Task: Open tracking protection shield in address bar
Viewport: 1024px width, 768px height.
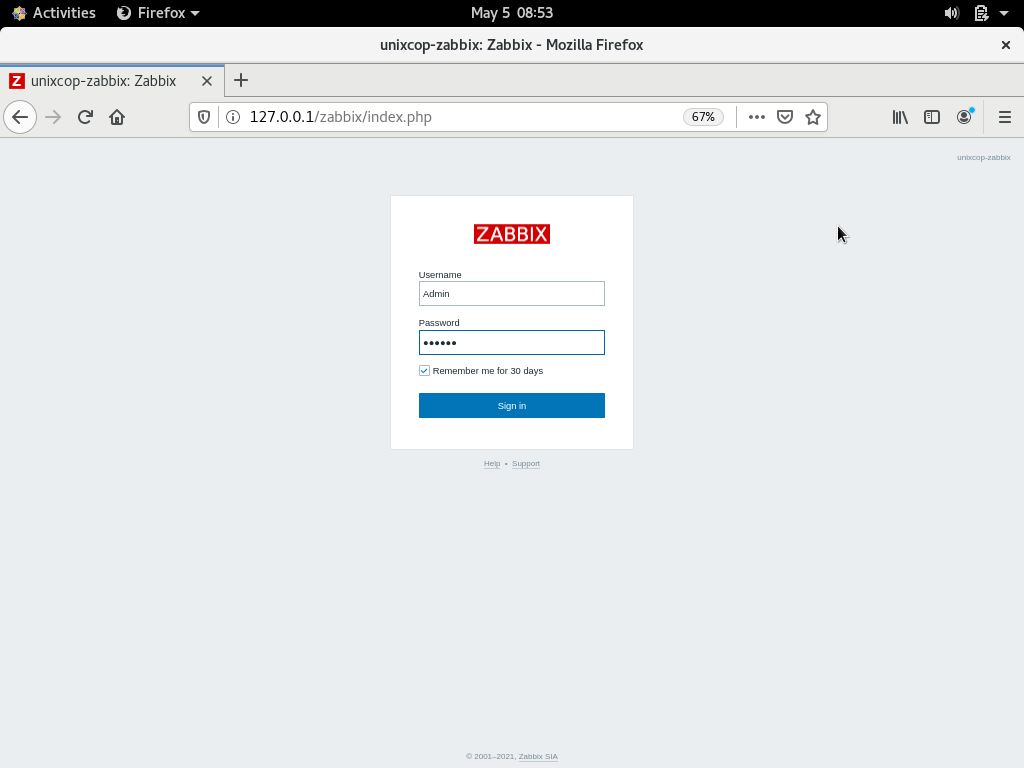Action: (x=204, y=117)
